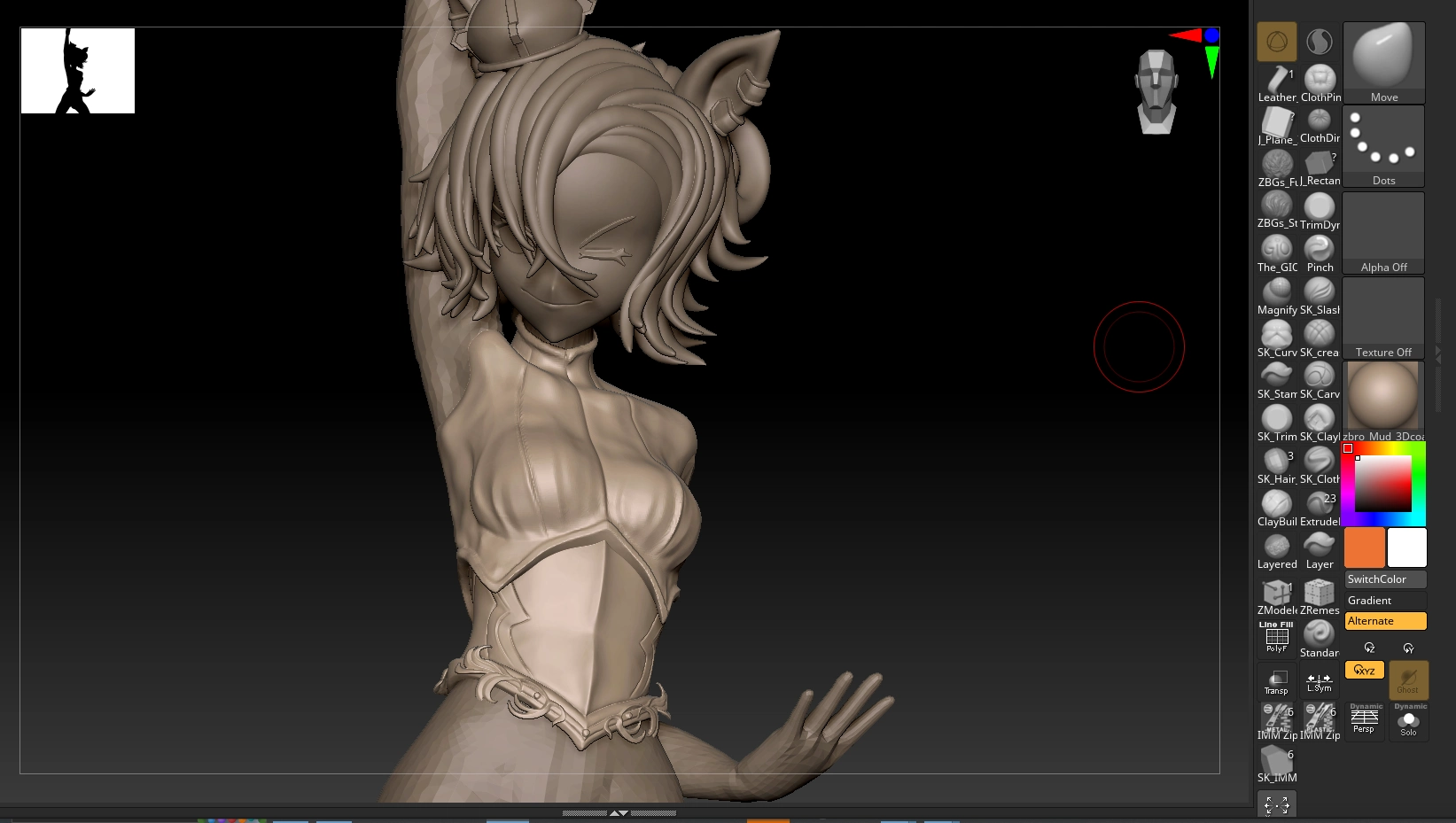Toggle XYZ rotation mode
Viewport: 1456px width, 823px height.
point(1365,670)
